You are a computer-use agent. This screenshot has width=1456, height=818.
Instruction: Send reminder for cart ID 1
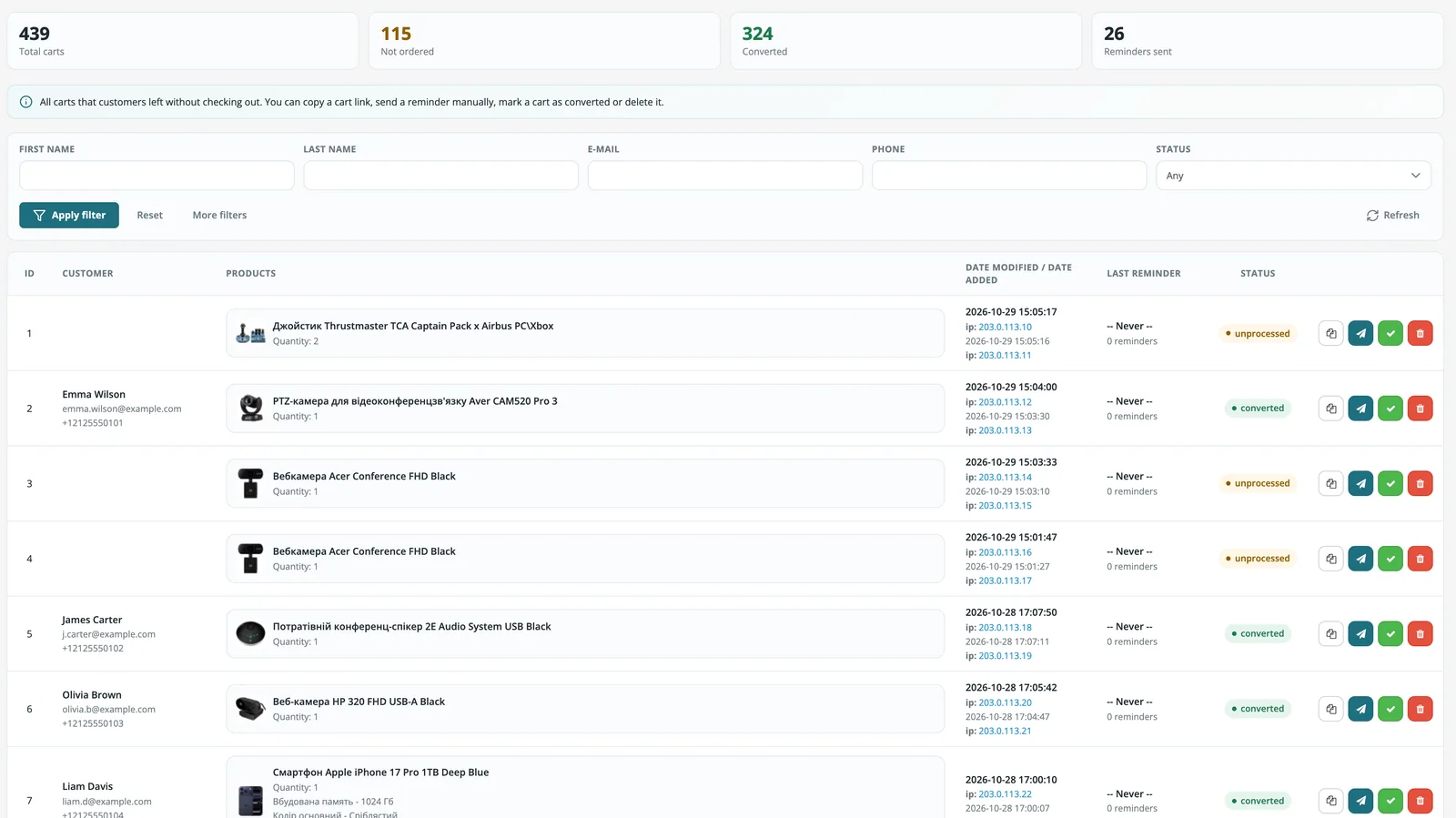point(1360,333)
